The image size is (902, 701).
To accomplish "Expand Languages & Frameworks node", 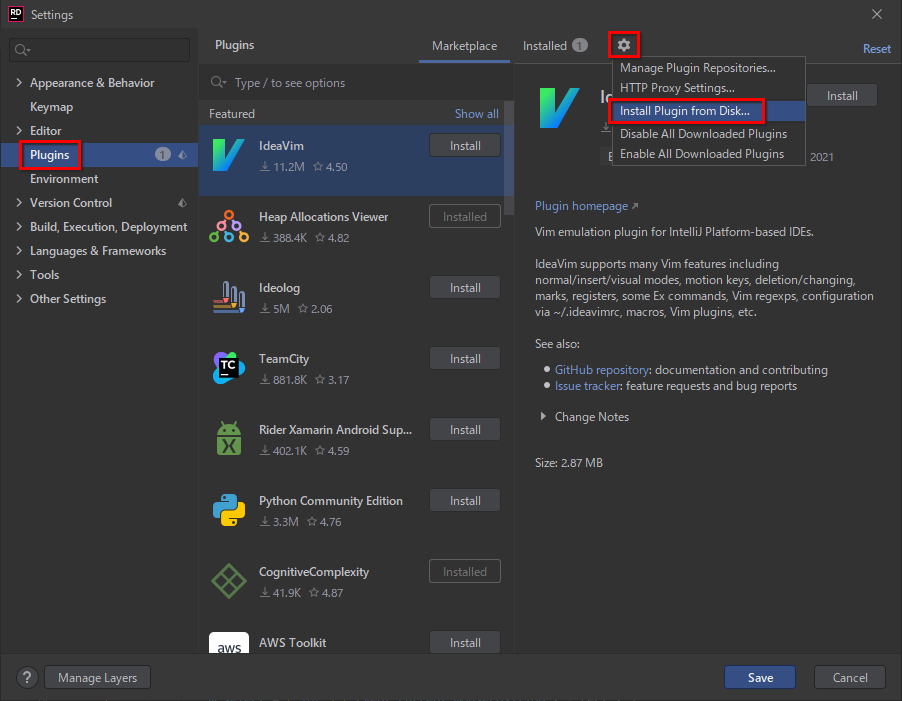I will (x=19, y=251).
